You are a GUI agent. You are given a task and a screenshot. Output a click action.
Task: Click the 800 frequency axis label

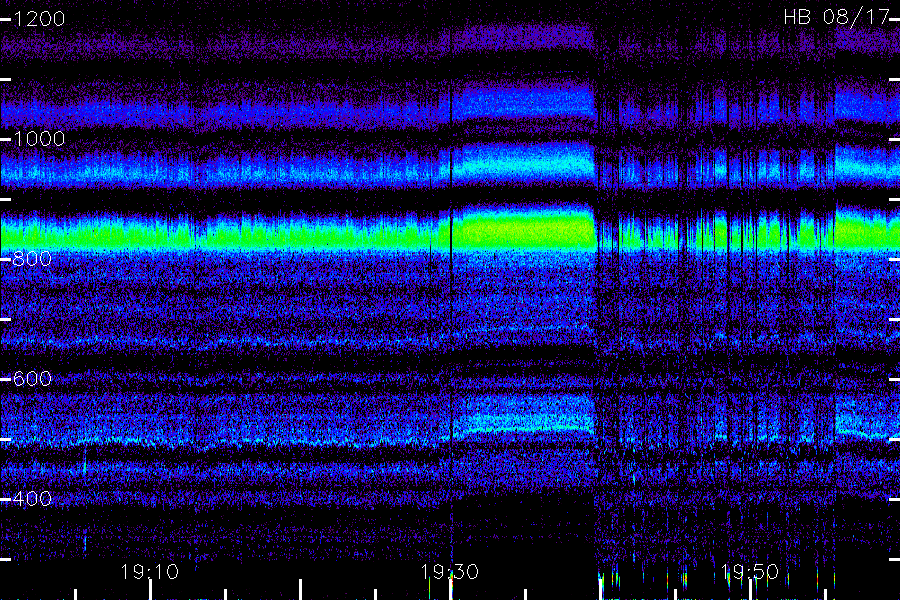tap(32, 258)
